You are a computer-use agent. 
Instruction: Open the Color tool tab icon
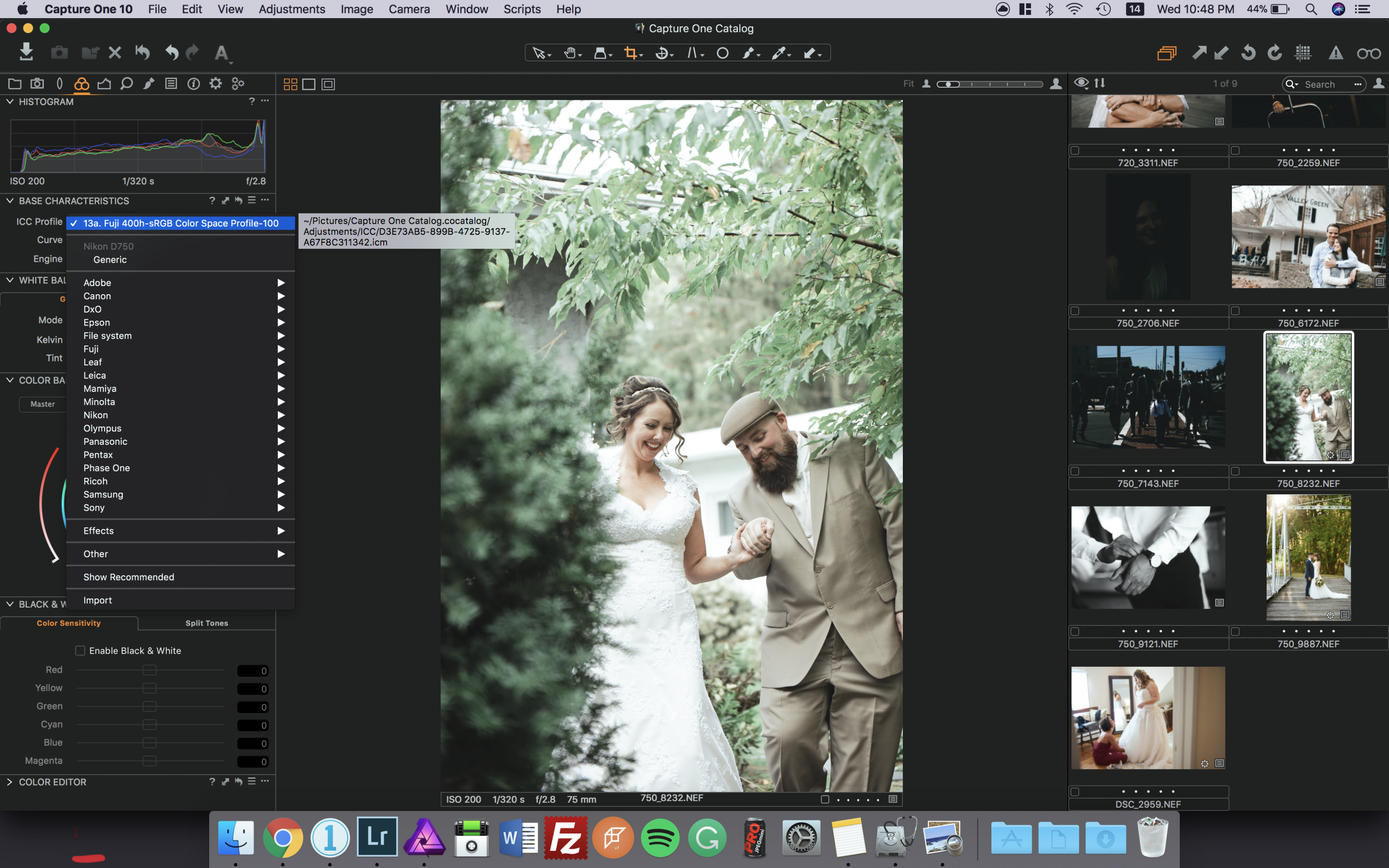coord(82,84)
